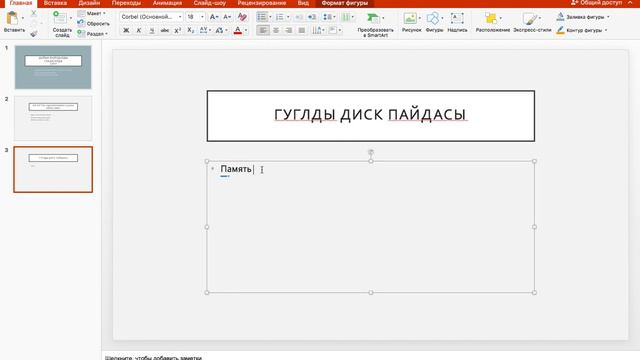Click the title ГУГЛДЫ ДИСК ПАЙДАСЫ
This screenshot has width=640, height=360.
[370, 115]
